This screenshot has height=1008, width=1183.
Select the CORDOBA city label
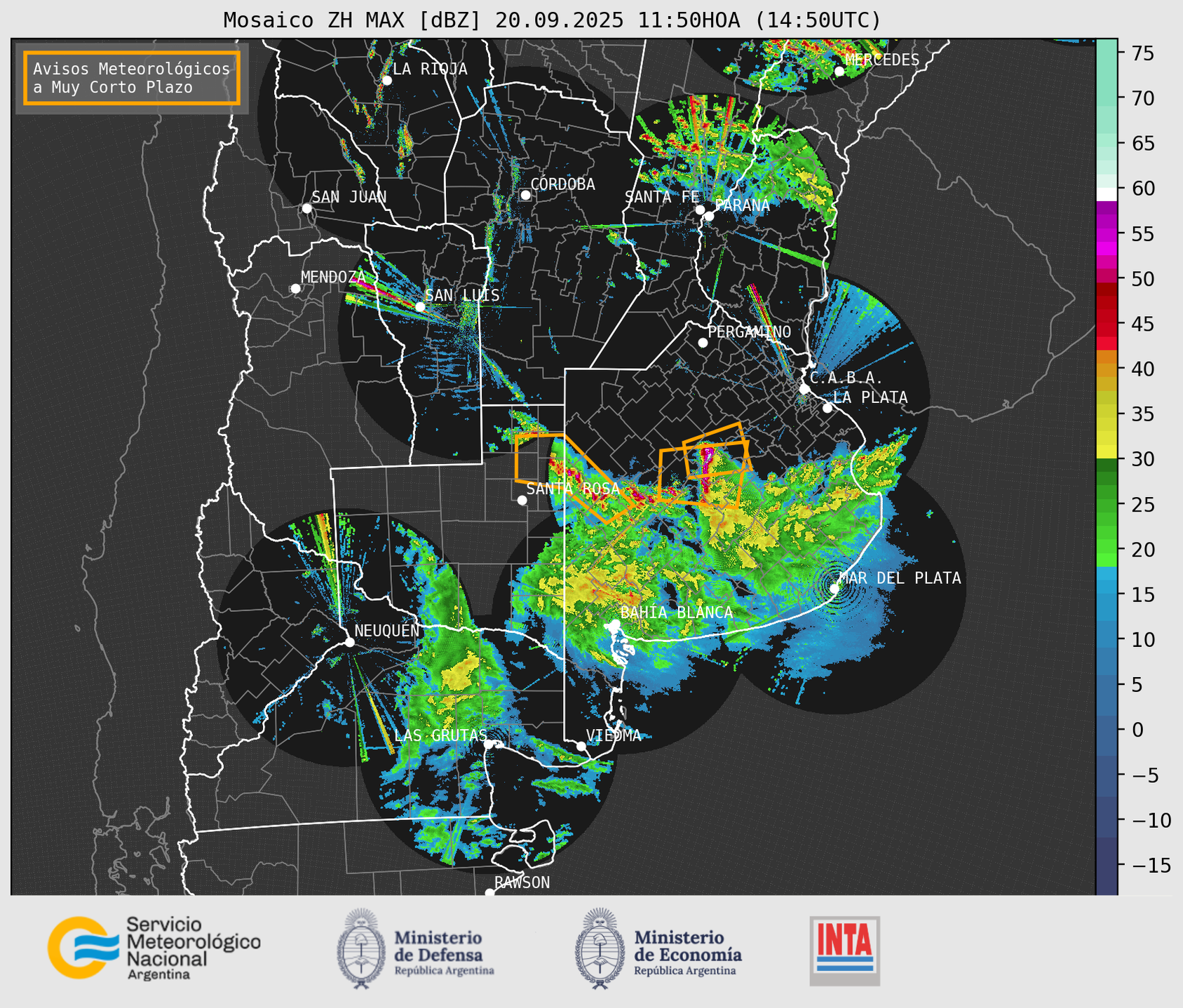coord(562,184)
